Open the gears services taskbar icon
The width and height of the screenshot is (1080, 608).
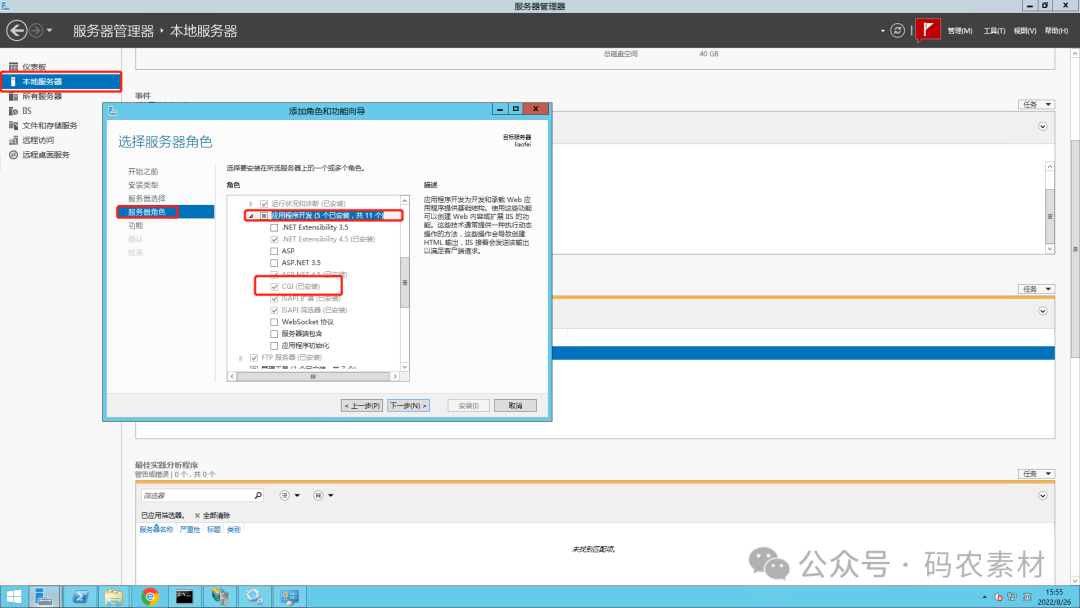tap(254, 596)
